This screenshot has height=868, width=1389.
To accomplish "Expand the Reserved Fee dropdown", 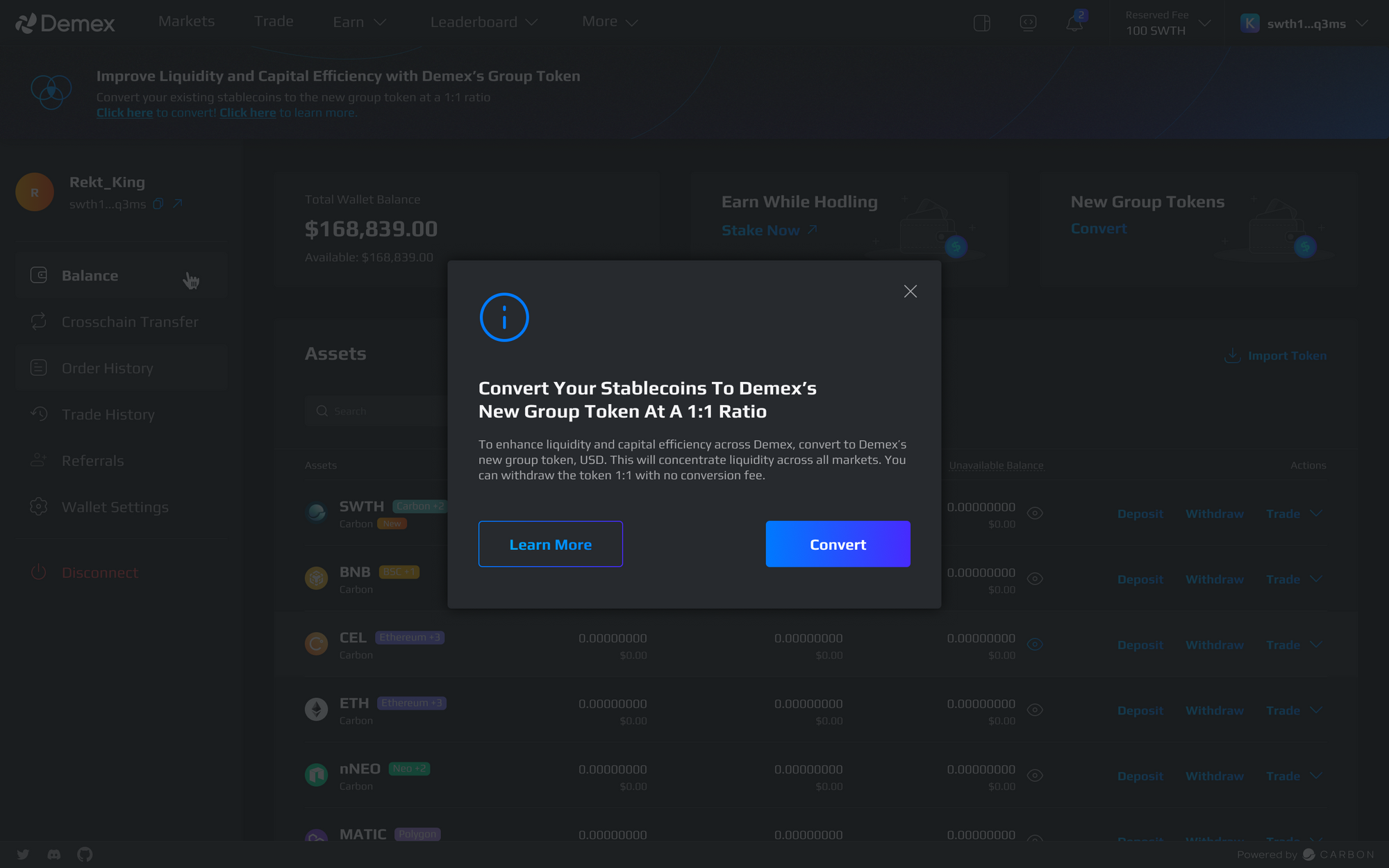I will click(x=1168, y=23).
